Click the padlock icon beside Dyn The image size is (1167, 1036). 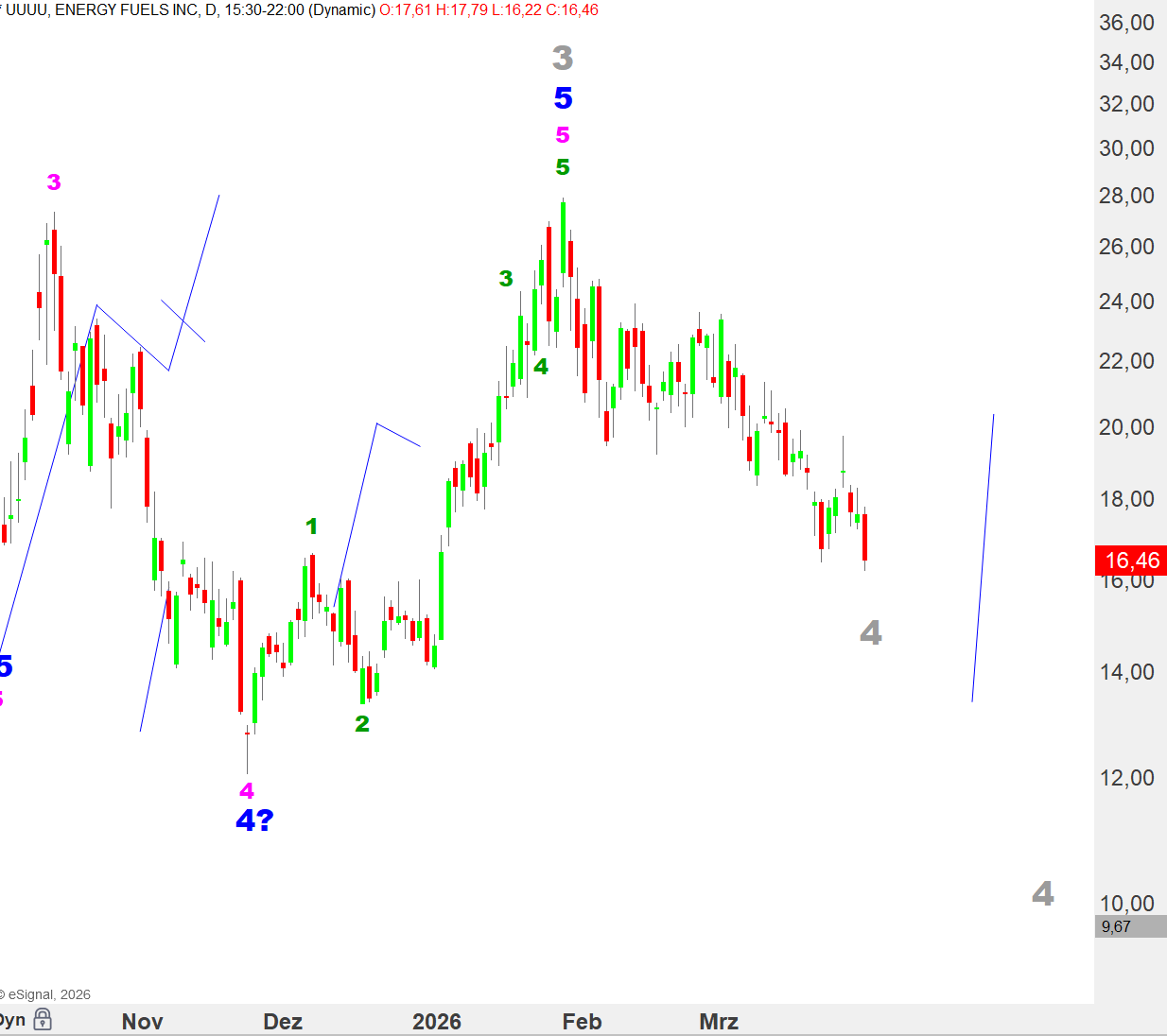(x=43, y=1019)
